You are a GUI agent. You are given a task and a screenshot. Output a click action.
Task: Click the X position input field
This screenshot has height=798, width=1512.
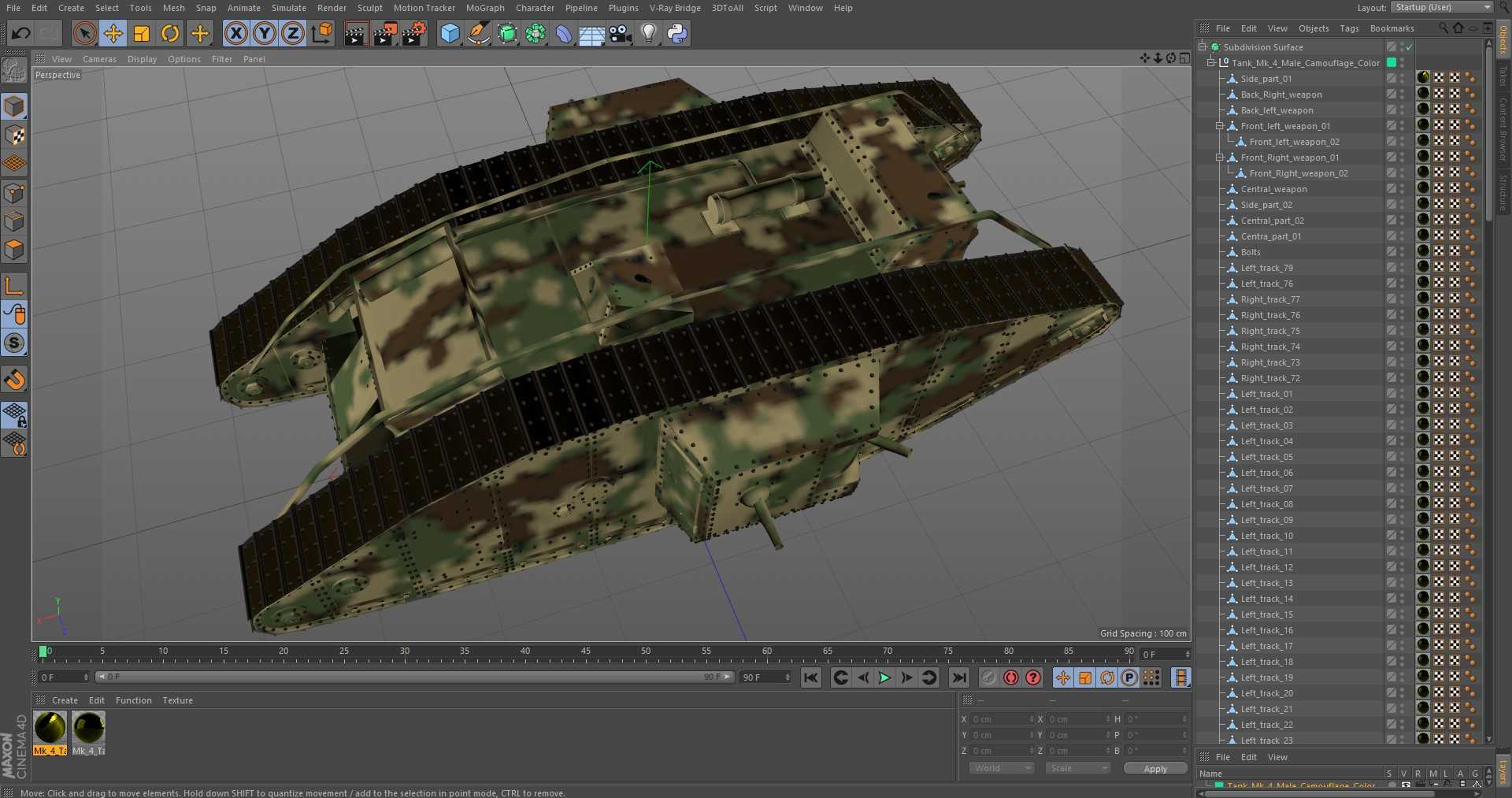coord(1001,719)
